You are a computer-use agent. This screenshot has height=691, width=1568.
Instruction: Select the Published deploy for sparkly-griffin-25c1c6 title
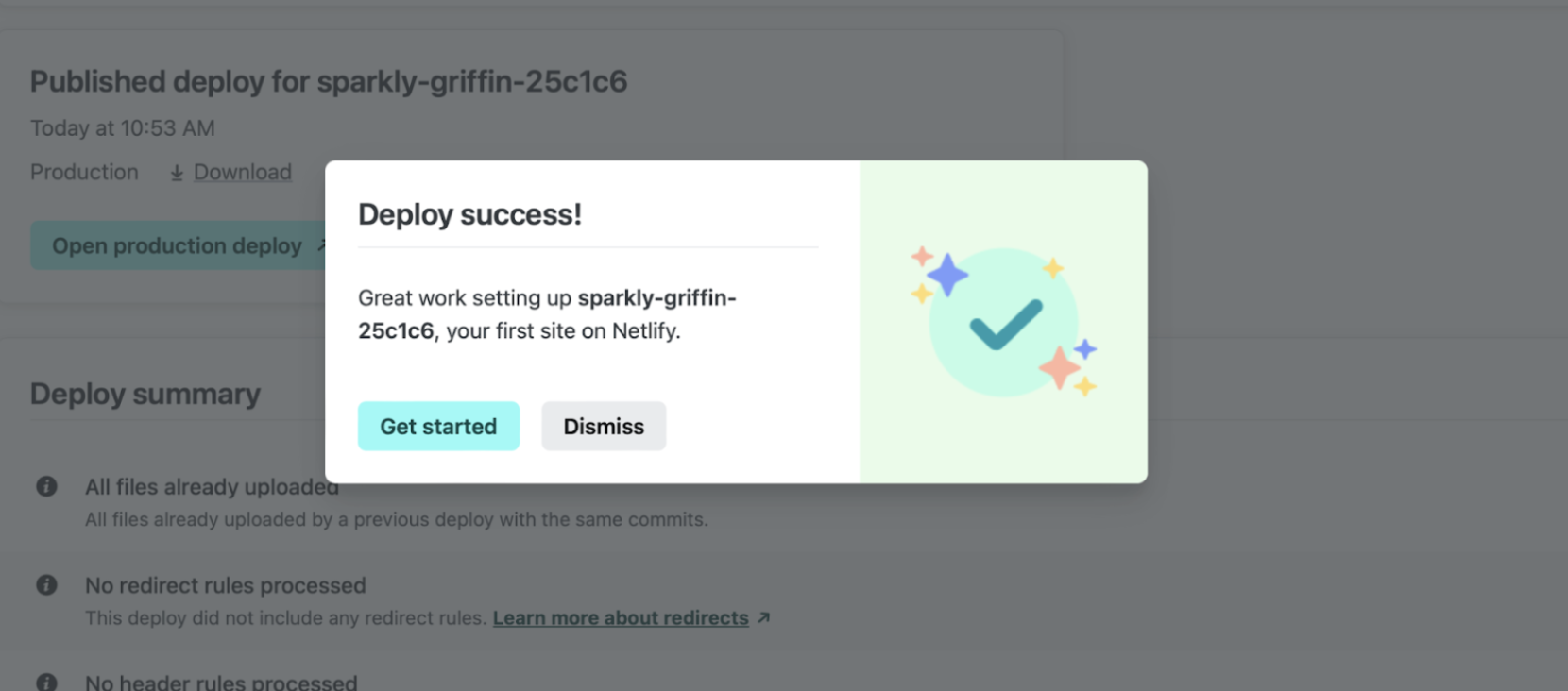pos(329,81)
